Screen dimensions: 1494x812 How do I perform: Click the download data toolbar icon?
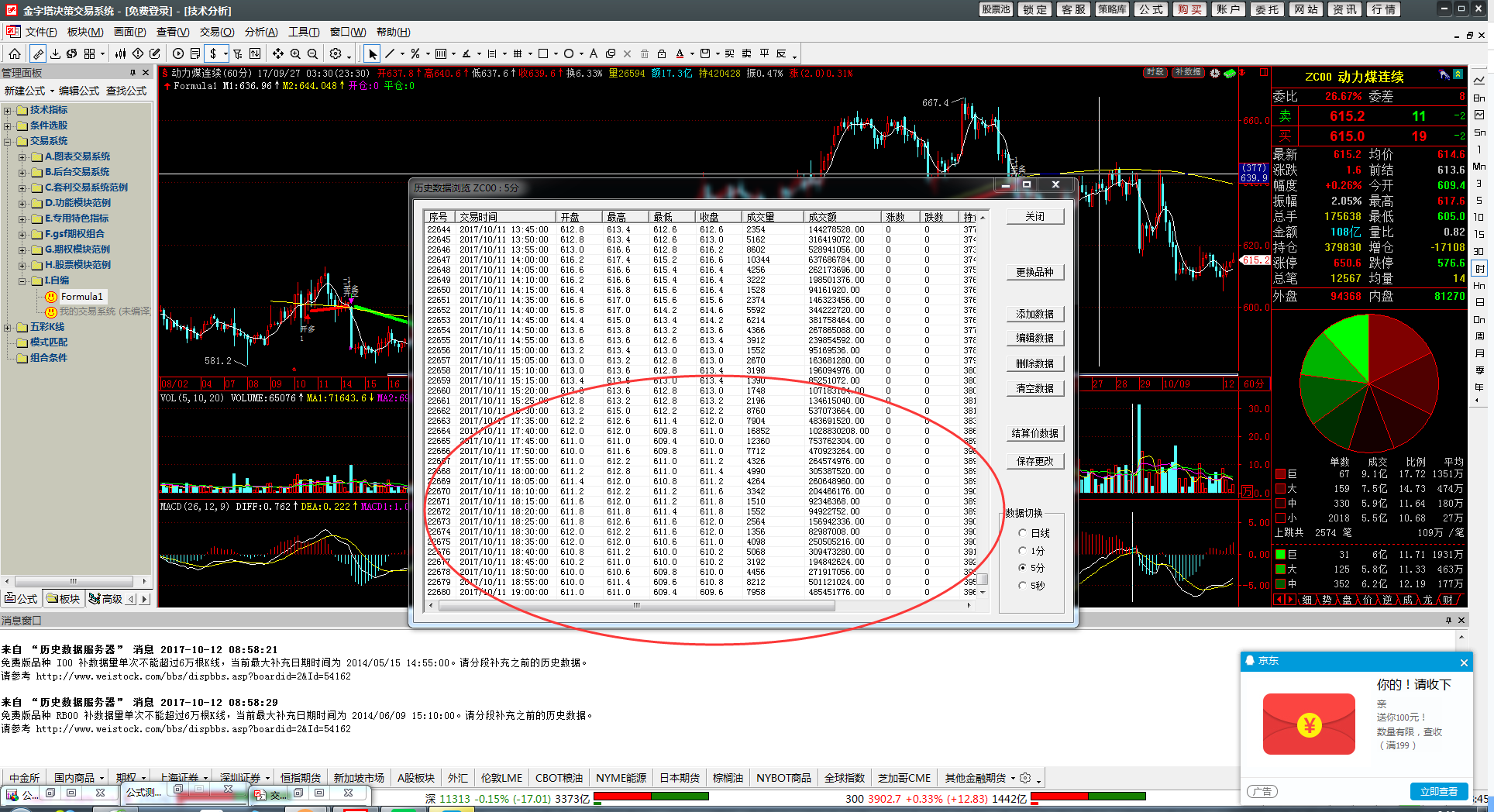click(x=55, y=53)
